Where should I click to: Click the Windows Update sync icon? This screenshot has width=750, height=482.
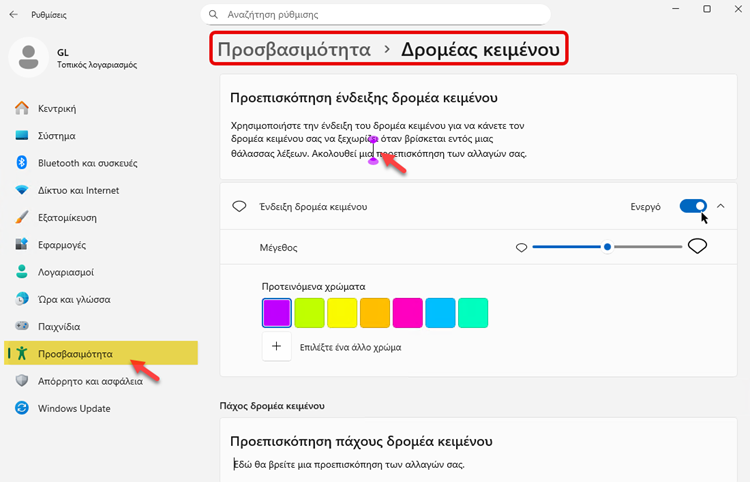(x=22, y=408)
